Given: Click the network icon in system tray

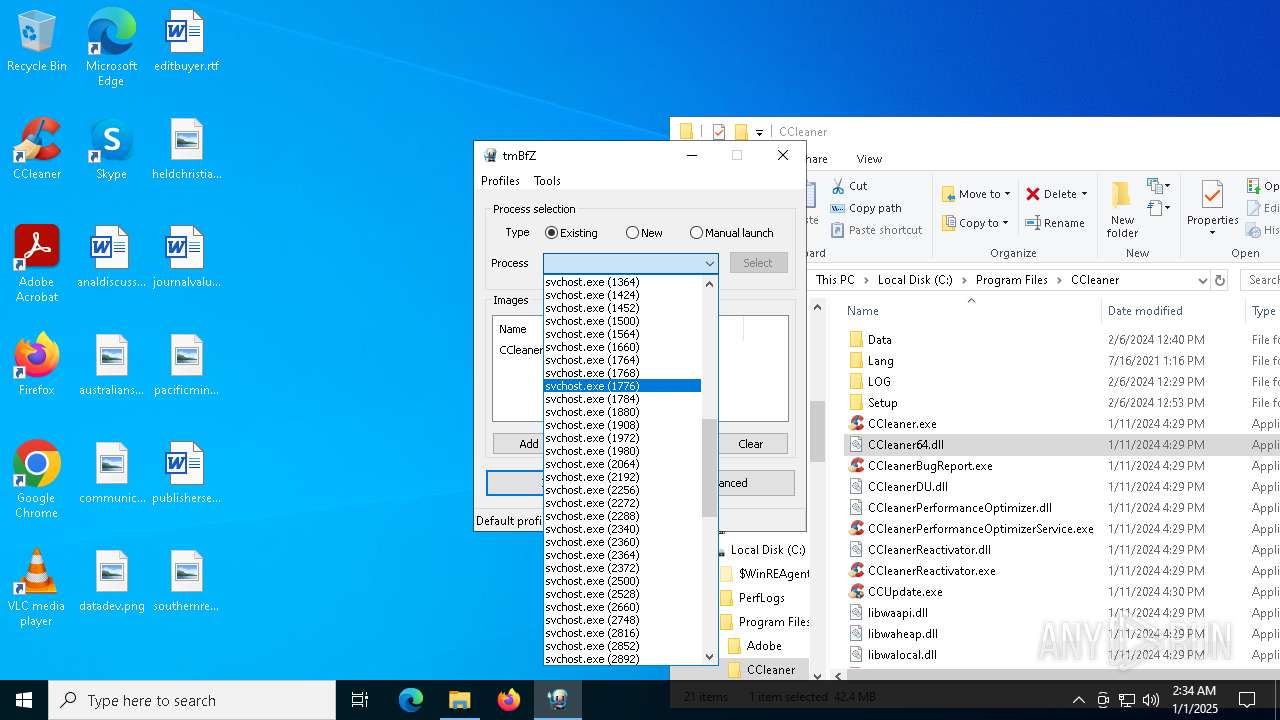Looking at the screenshot, I should [x=1127, y=700].
